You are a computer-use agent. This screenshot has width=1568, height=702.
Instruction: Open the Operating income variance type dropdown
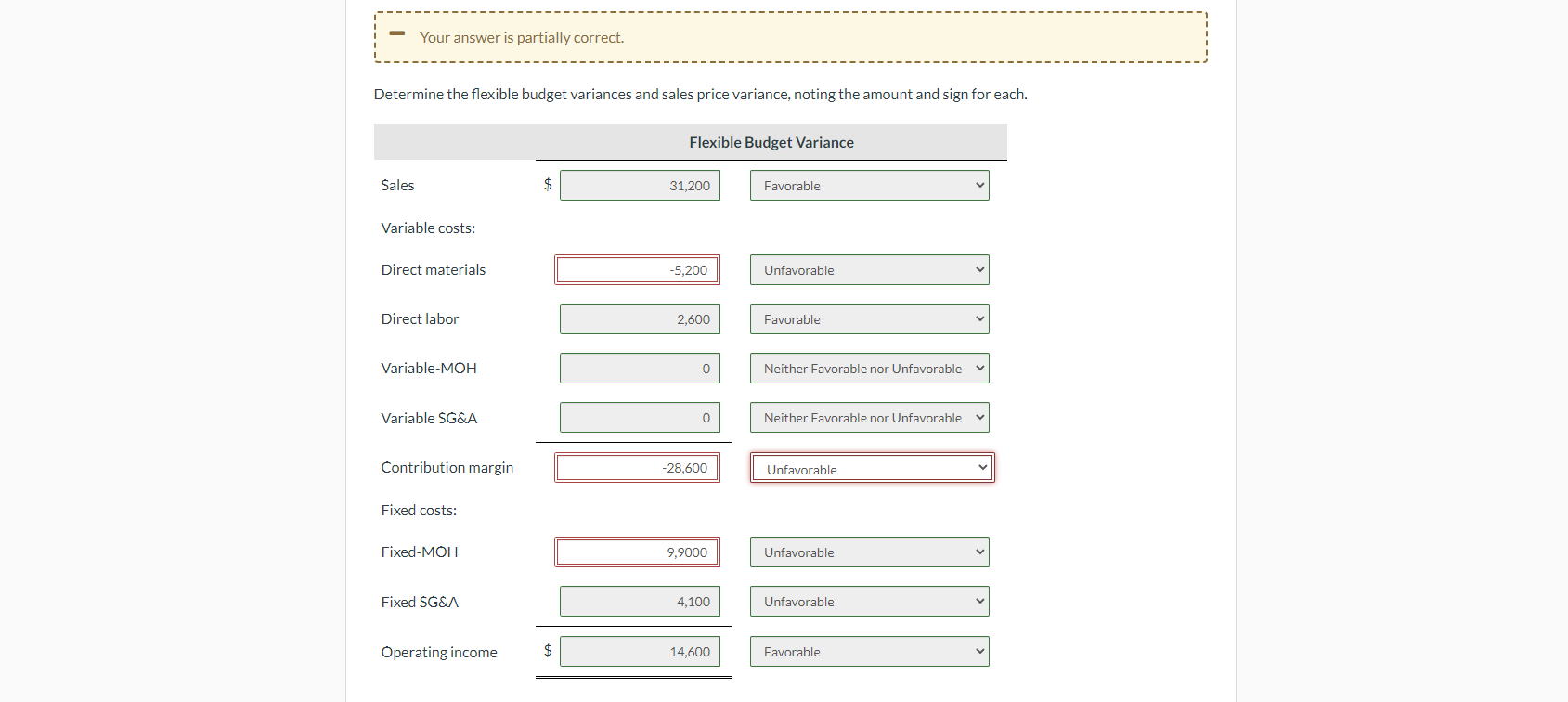point(869,652)
